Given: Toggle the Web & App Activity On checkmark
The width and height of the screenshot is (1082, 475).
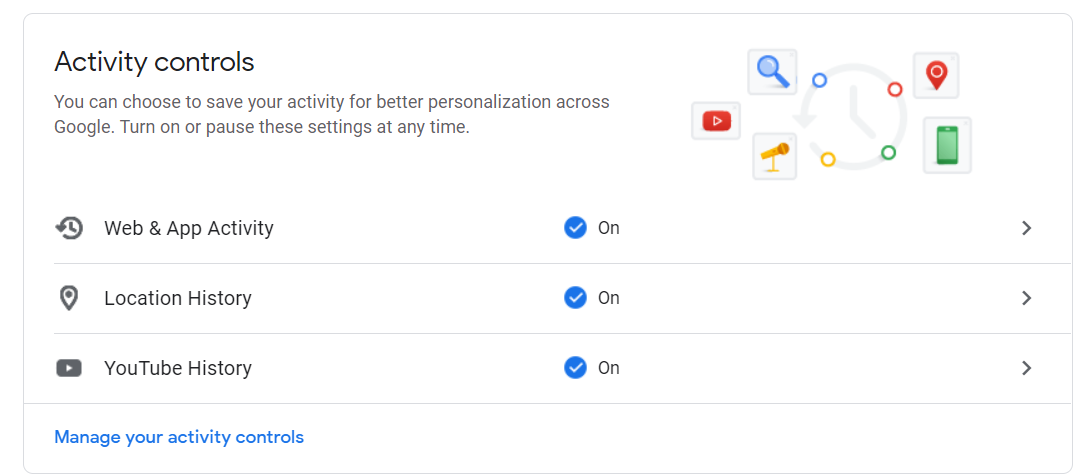Looking at the screenshot, I should (575, 228).
